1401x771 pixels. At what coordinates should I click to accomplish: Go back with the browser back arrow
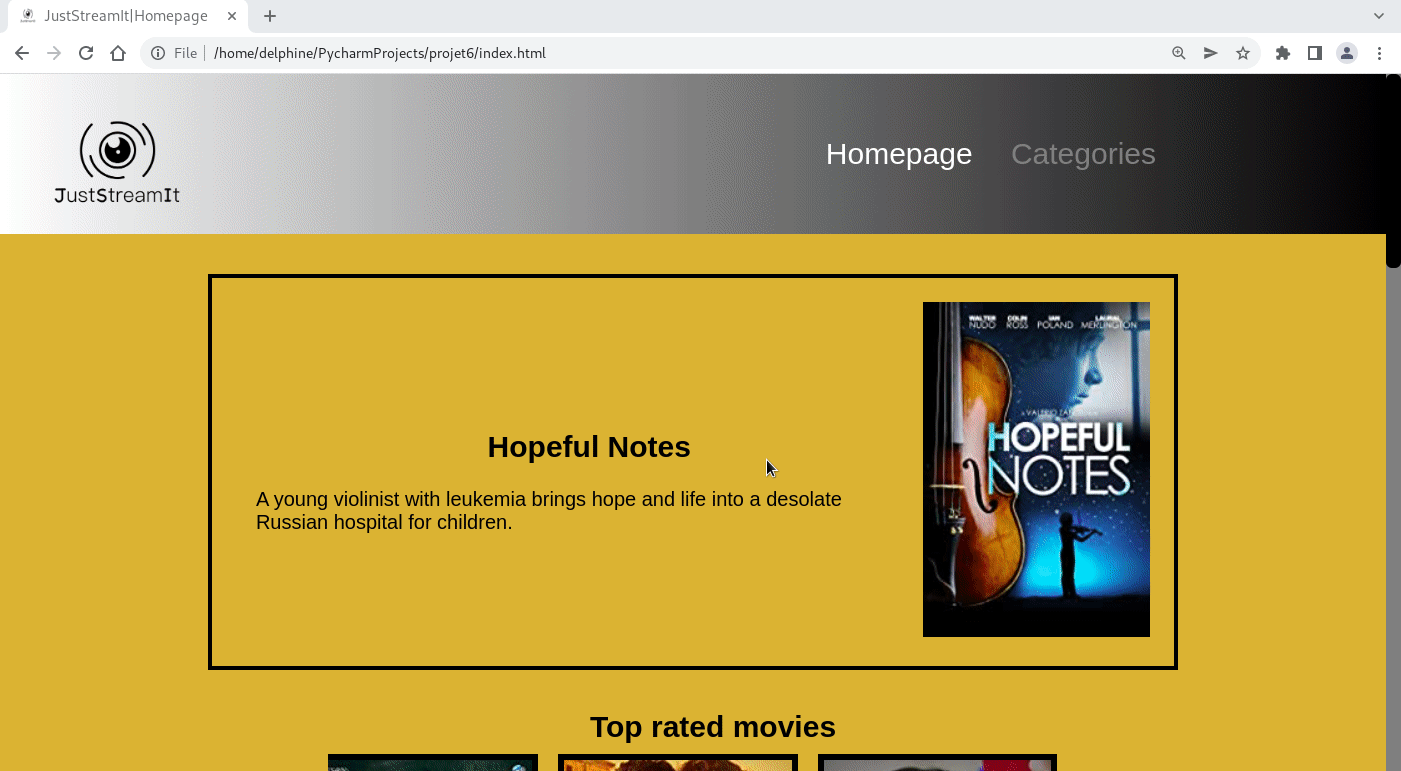click(22, 53)
